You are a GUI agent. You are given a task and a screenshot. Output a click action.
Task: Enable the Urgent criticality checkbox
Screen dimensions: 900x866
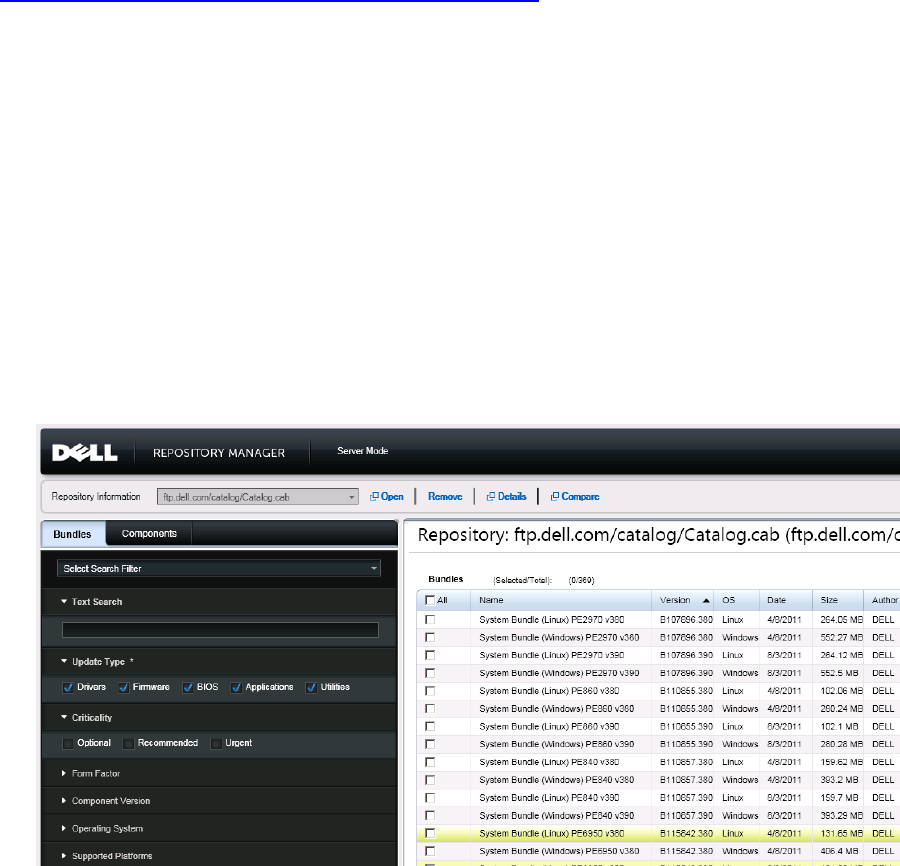[216, 744]
